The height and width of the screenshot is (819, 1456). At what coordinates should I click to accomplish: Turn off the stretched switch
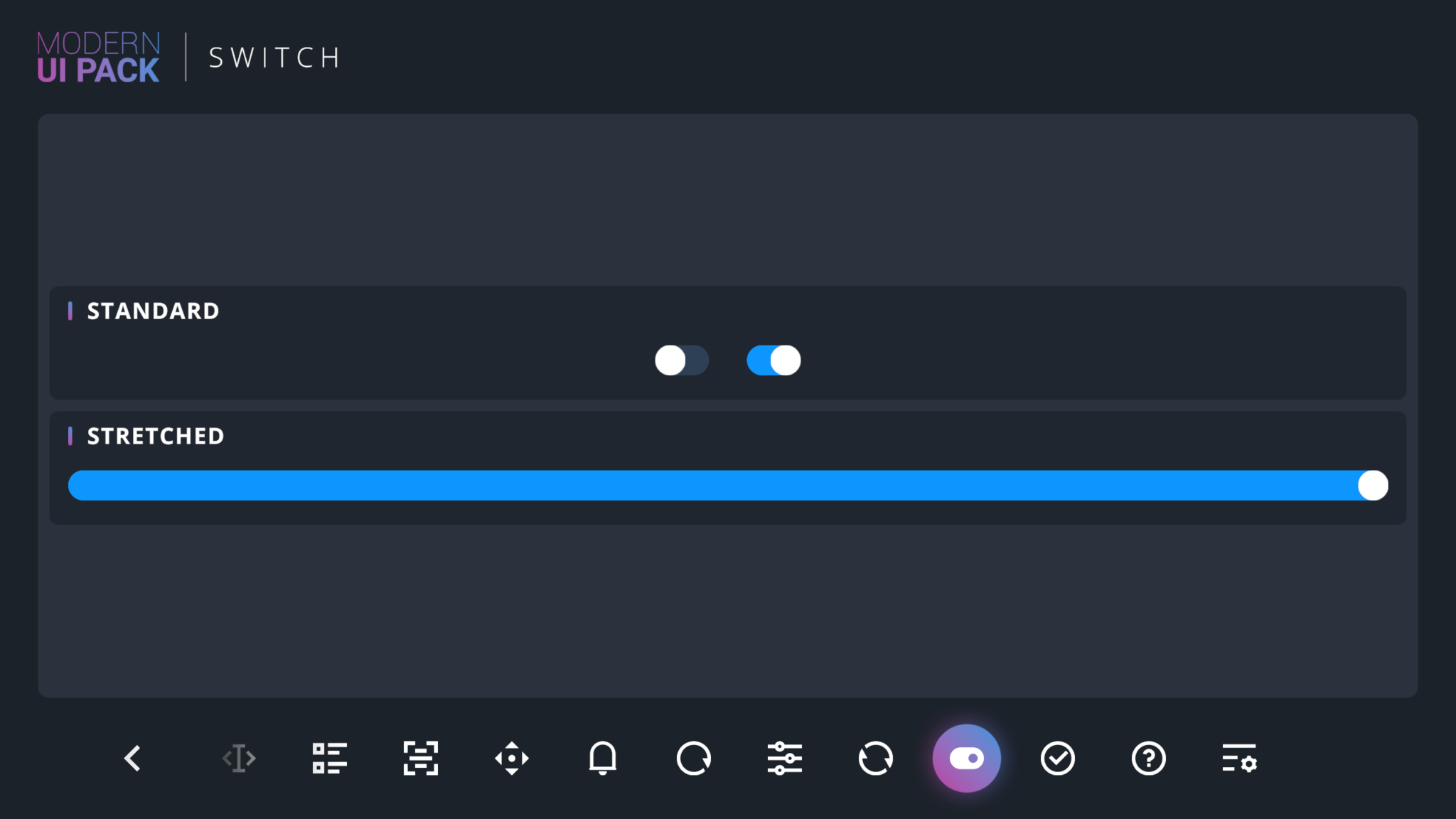tap(727, 485)
